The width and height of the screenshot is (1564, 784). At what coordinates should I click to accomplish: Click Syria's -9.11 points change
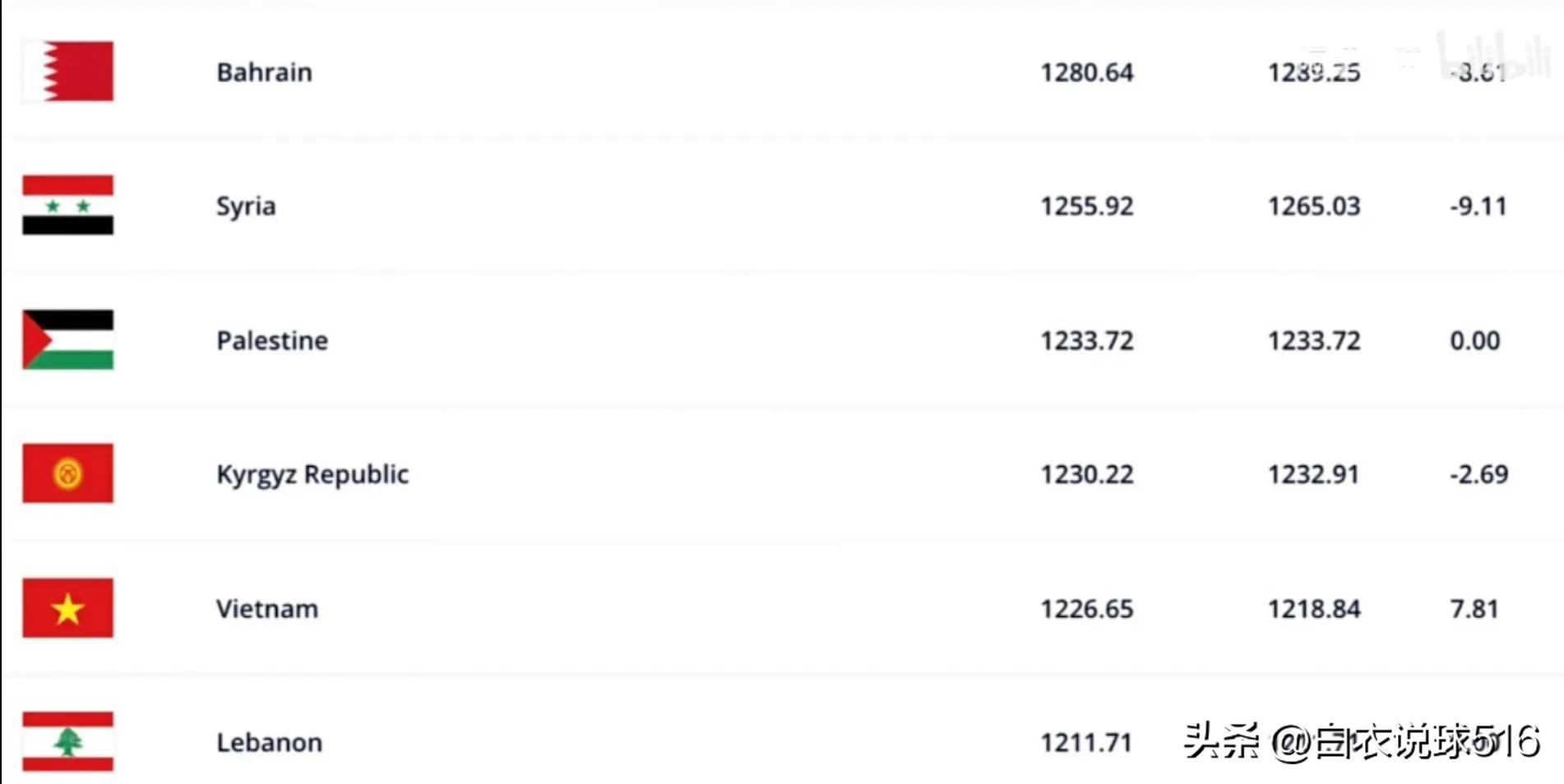click(1478, 206)
